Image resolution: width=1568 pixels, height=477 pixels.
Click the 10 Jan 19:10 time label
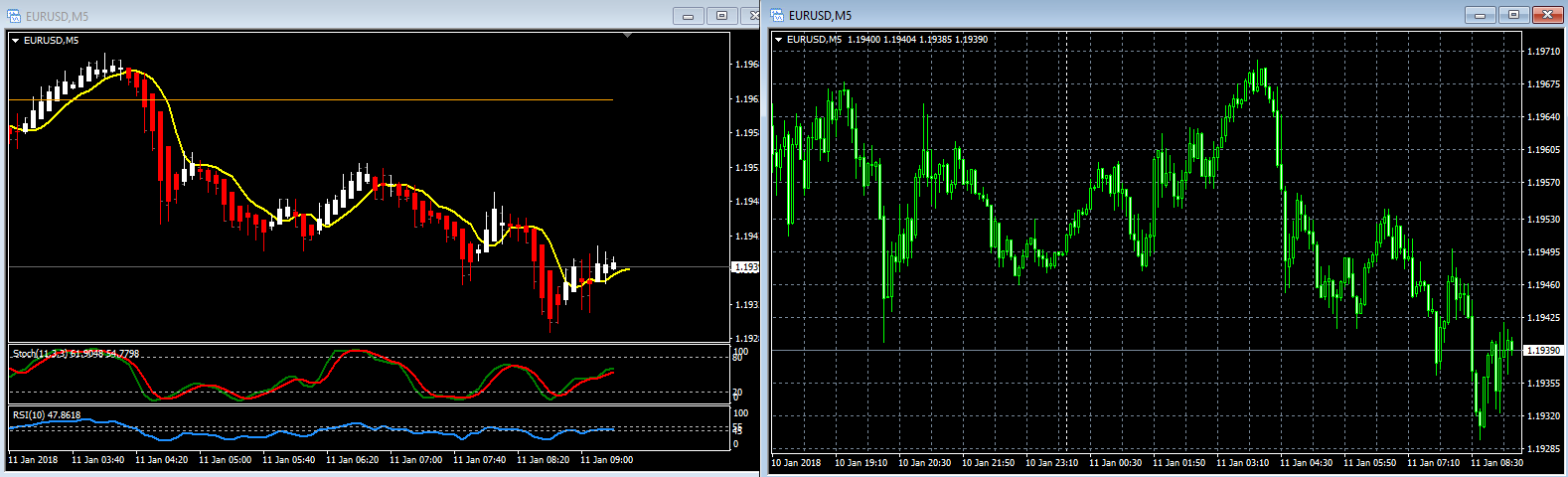point(861,463)
